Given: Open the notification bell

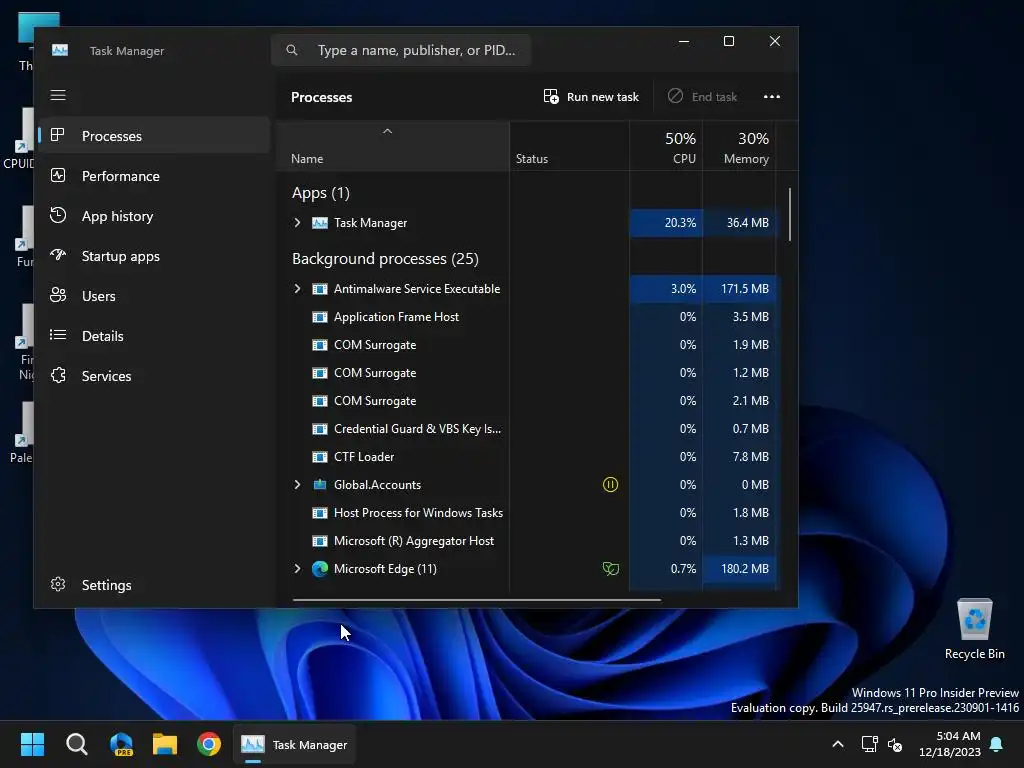Looking at the screenshot, I should click(997, 744).
